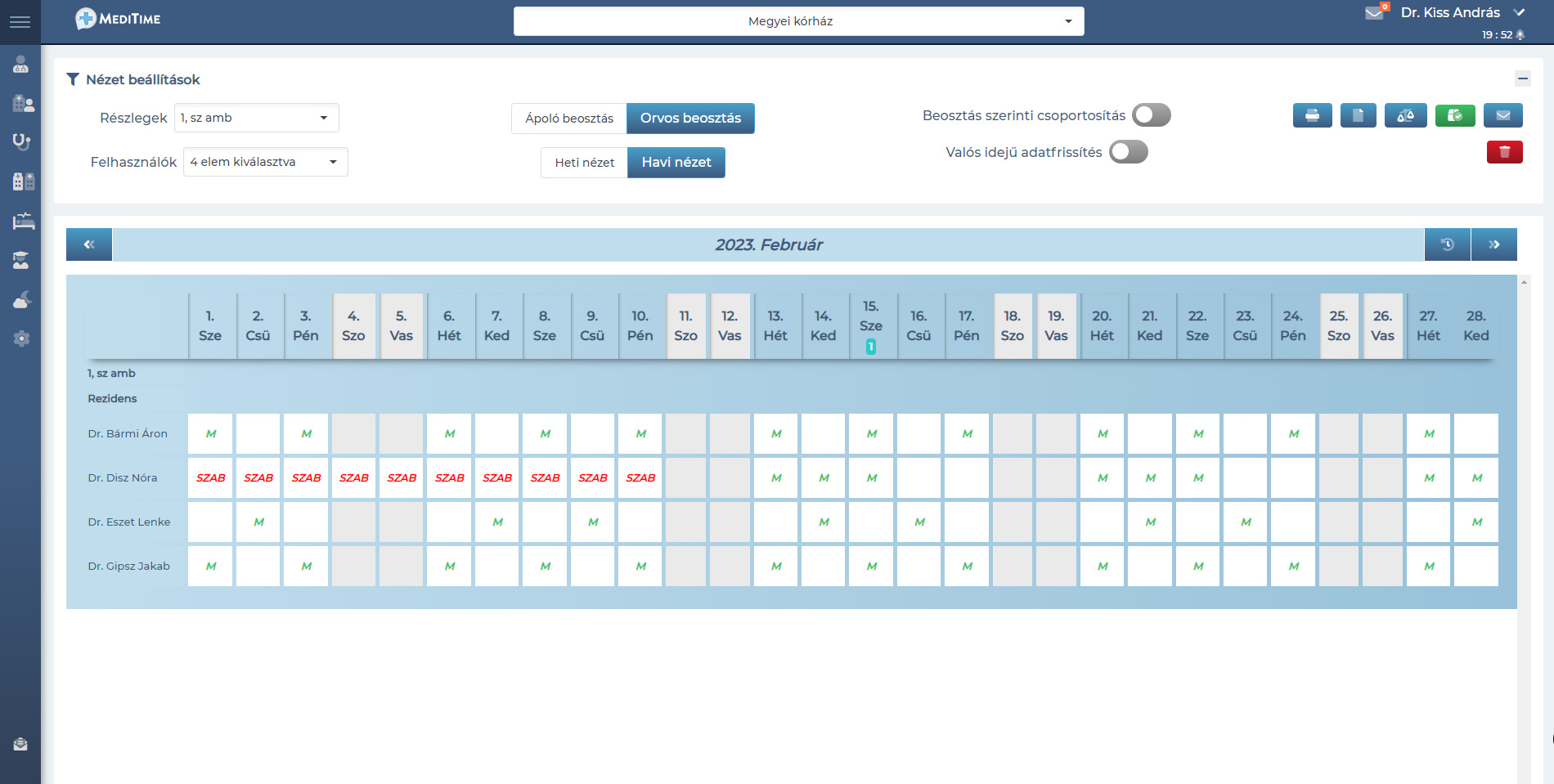
Task: Select day 28. Ked column header
Action: pyautogui.click(x=1476, y=326)
